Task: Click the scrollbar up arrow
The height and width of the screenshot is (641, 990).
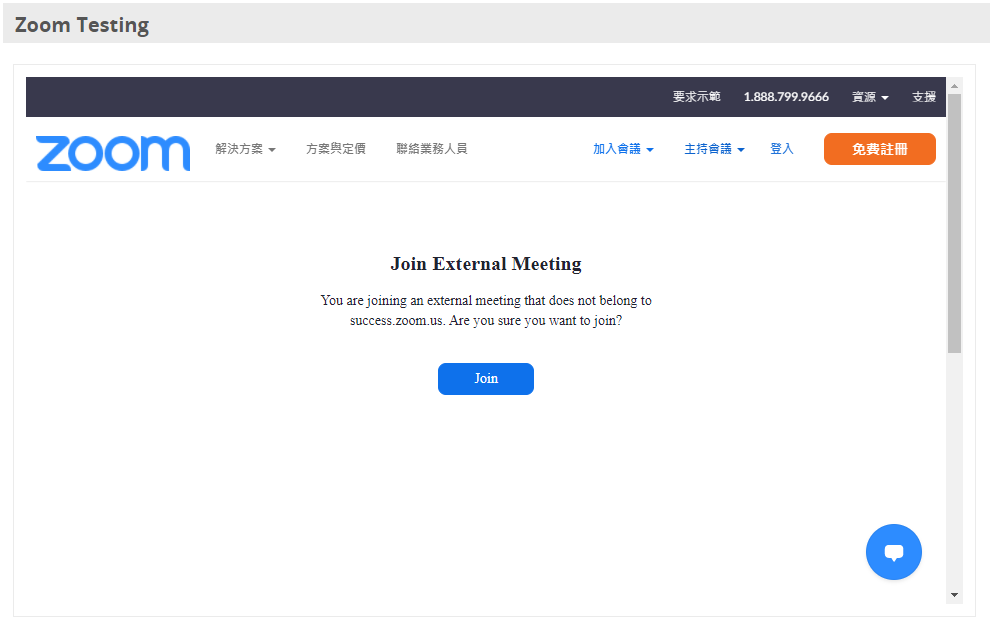Action: 954,86
